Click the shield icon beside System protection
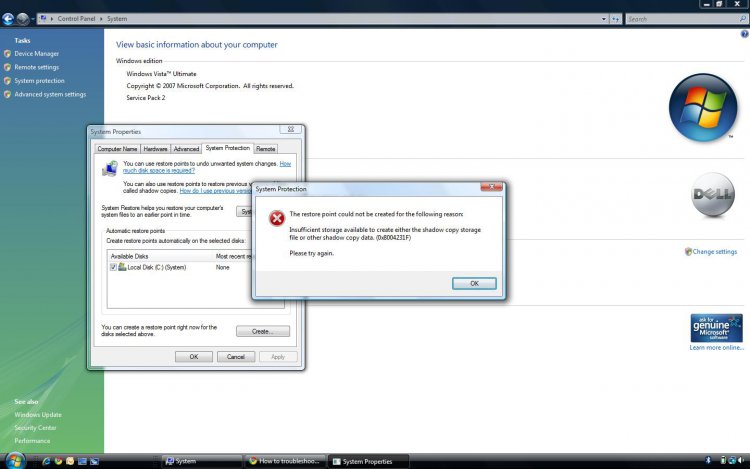Screen dimensions: 750x469 coord(7,81)
